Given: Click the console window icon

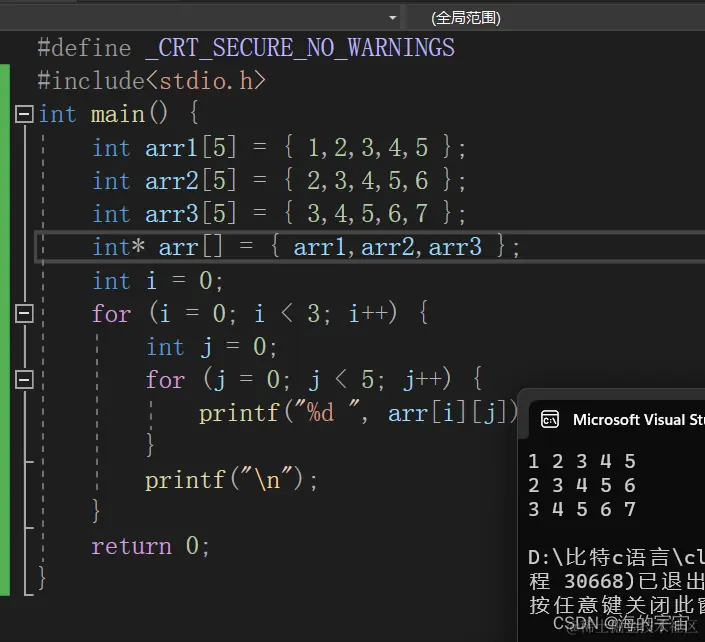Looking at the screenshot, I should 549,419.
